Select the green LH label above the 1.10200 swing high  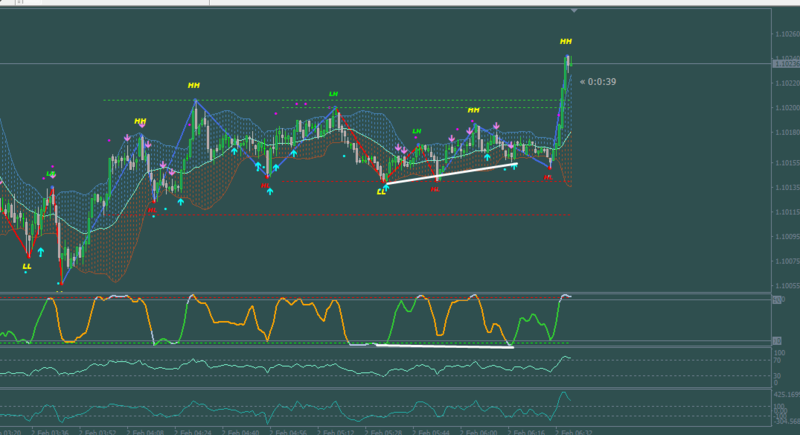333,94
